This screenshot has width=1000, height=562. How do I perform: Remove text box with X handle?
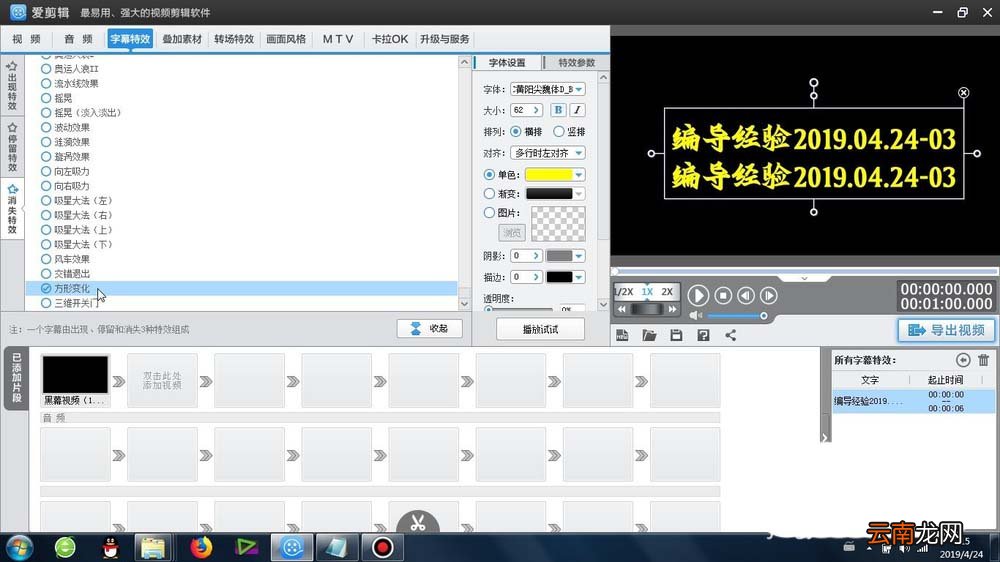click(964, 92)
